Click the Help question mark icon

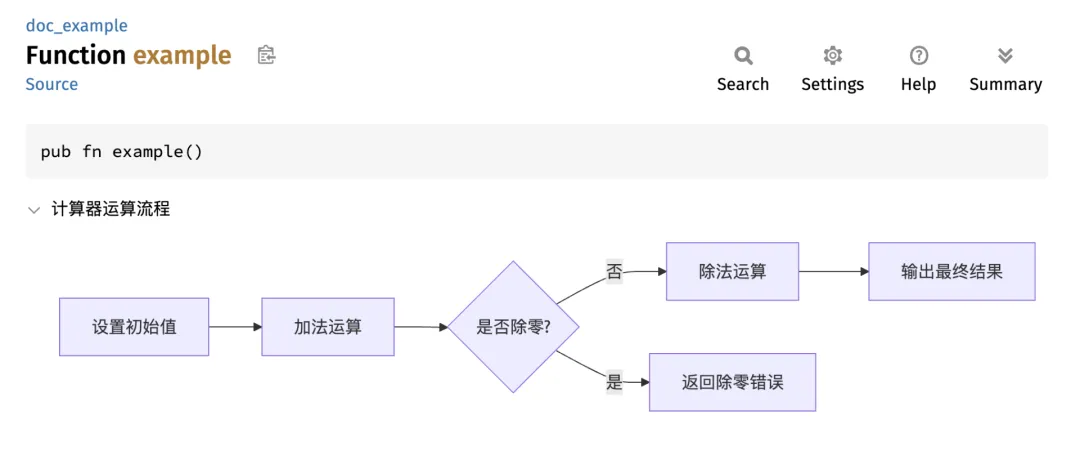pos(918,56)
